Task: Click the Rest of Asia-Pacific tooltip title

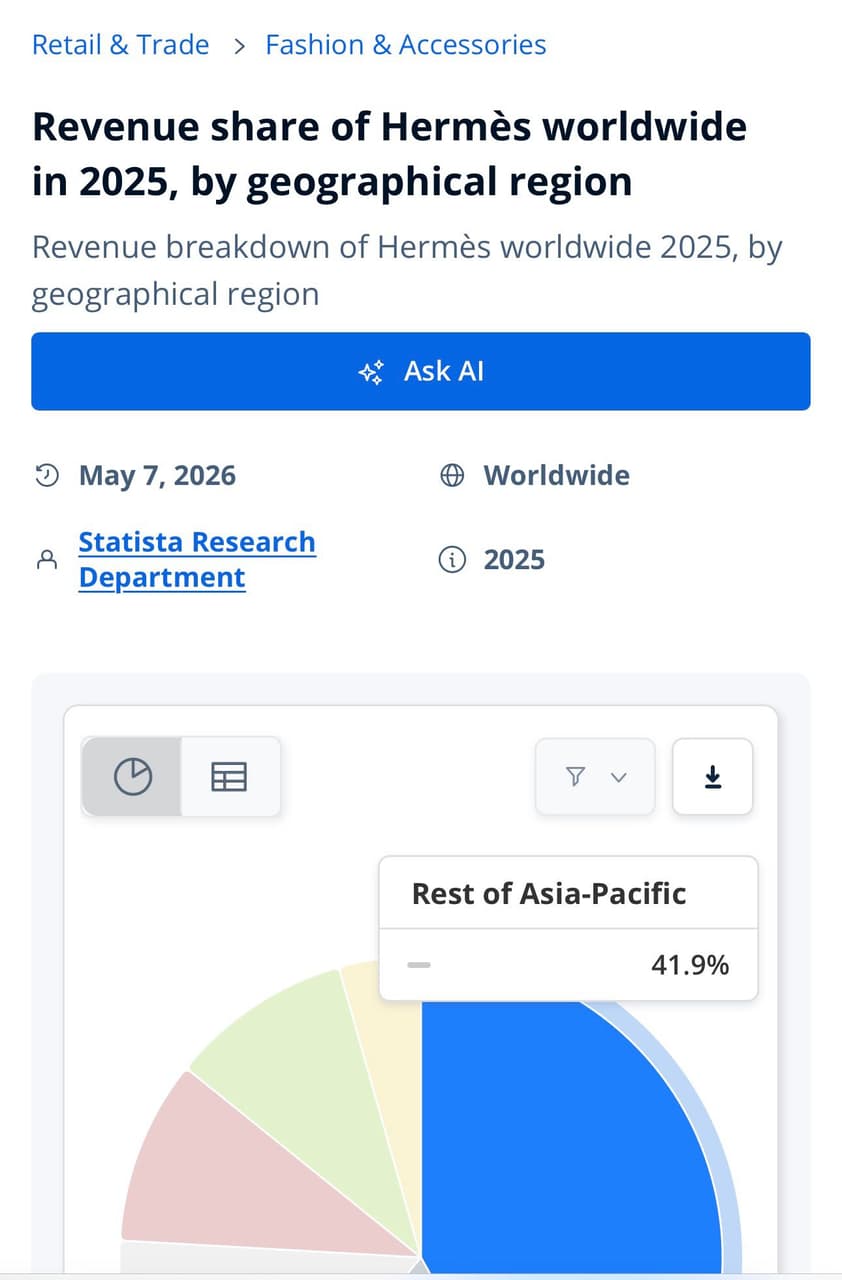Action: 549,893
